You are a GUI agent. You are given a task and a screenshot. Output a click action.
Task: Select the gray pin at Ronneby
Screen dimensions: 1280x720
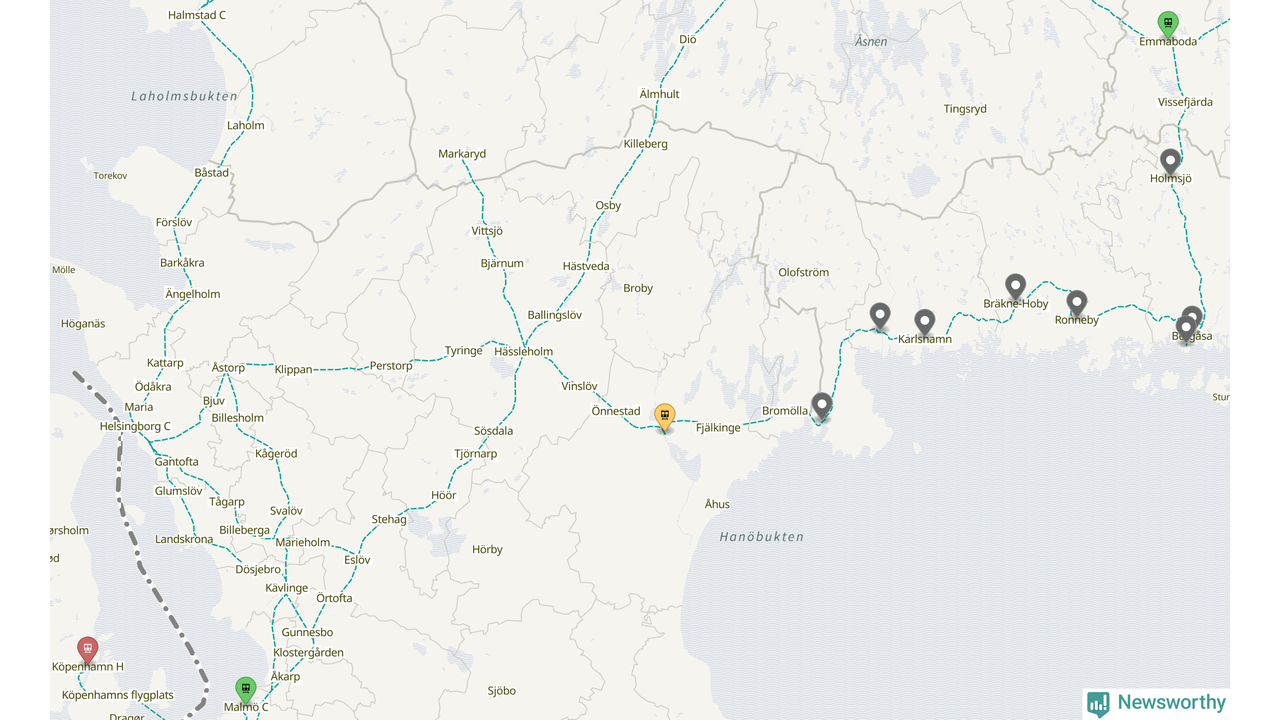point(1076,302)
